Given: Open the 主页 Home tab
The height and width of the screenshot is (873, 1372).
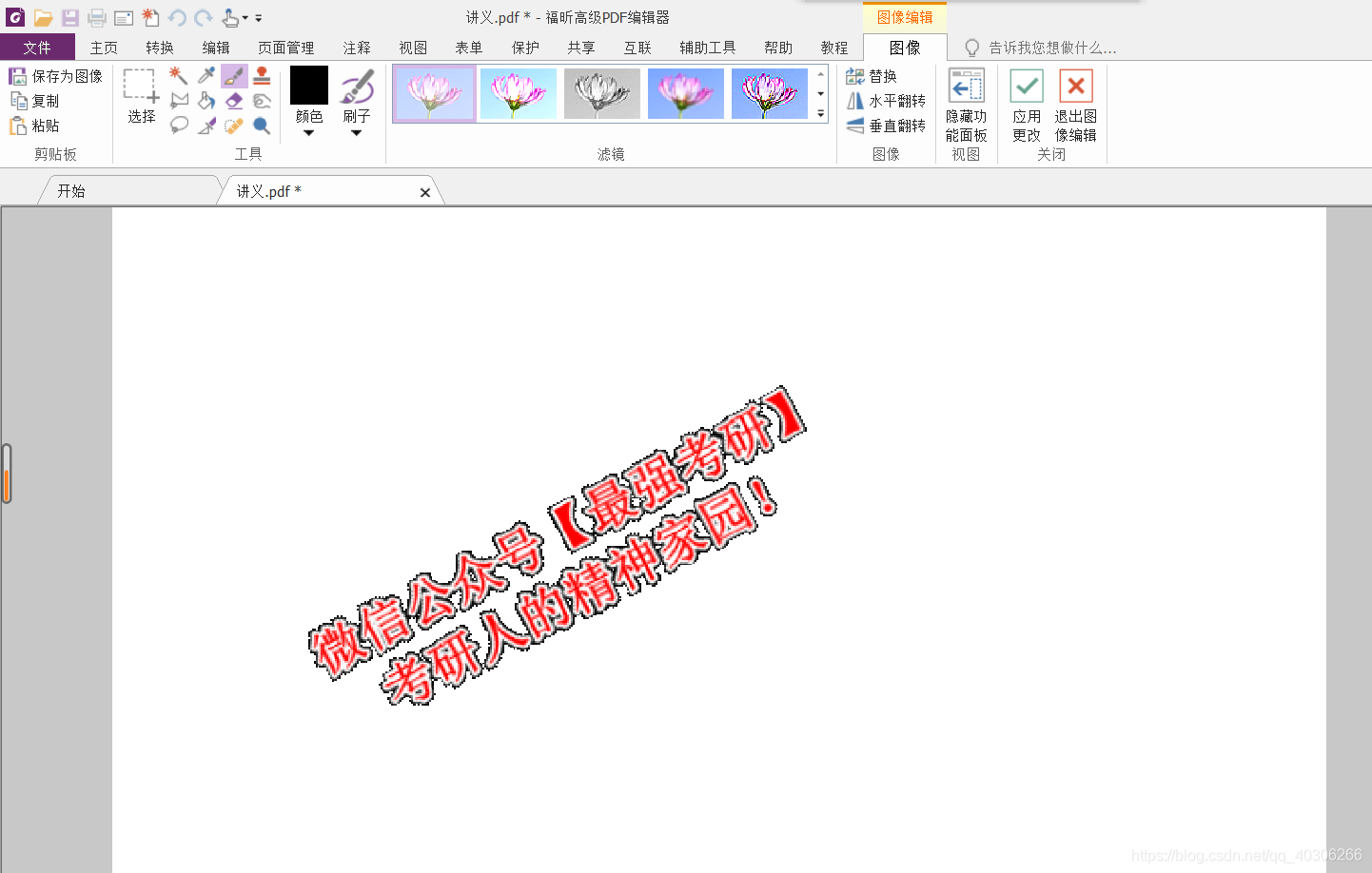Looking at the screenshot, I should 104,48.
